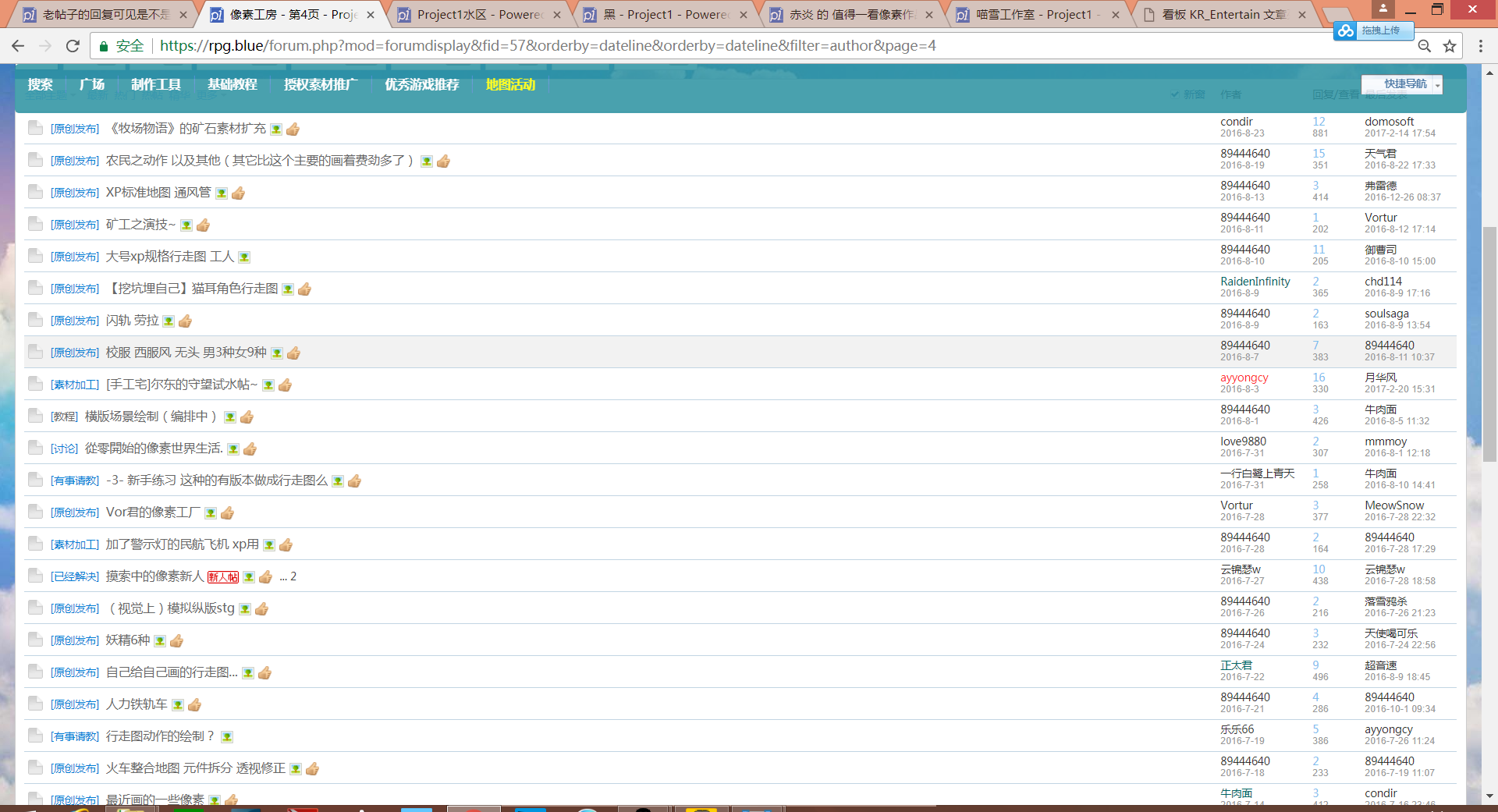Screen dimensions: 1498x812
Task: Open 基础教程 navigation menu item
Action: coord(233,84)
